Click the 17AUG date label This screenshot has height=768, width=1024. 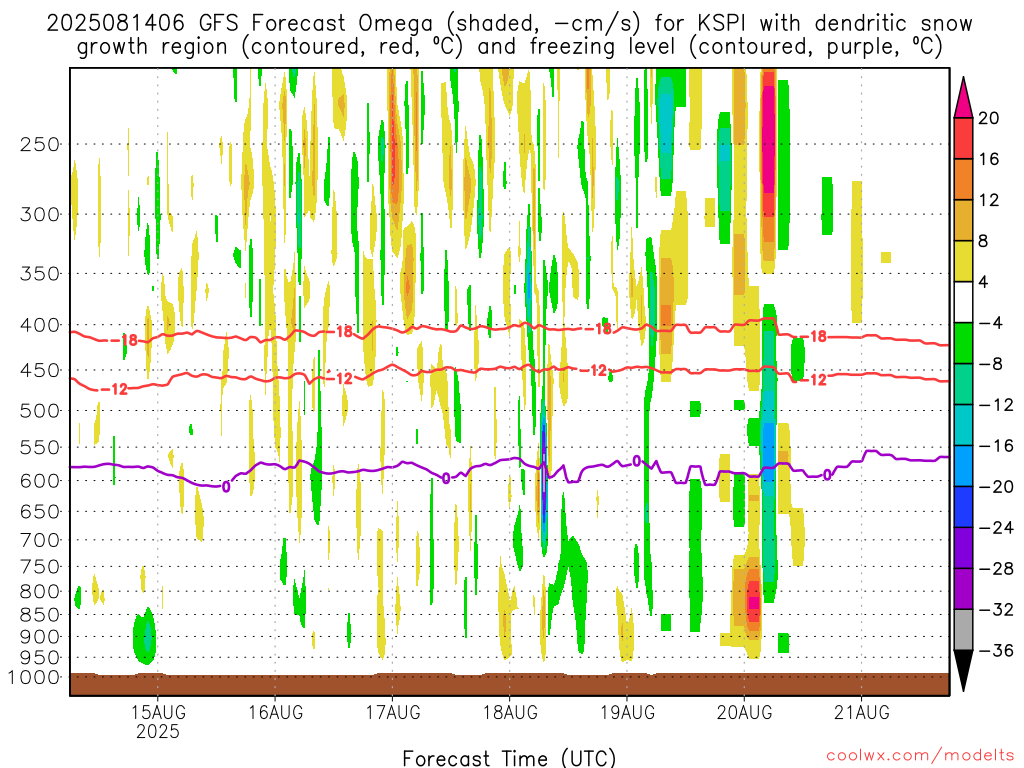[x=392, y=712]
